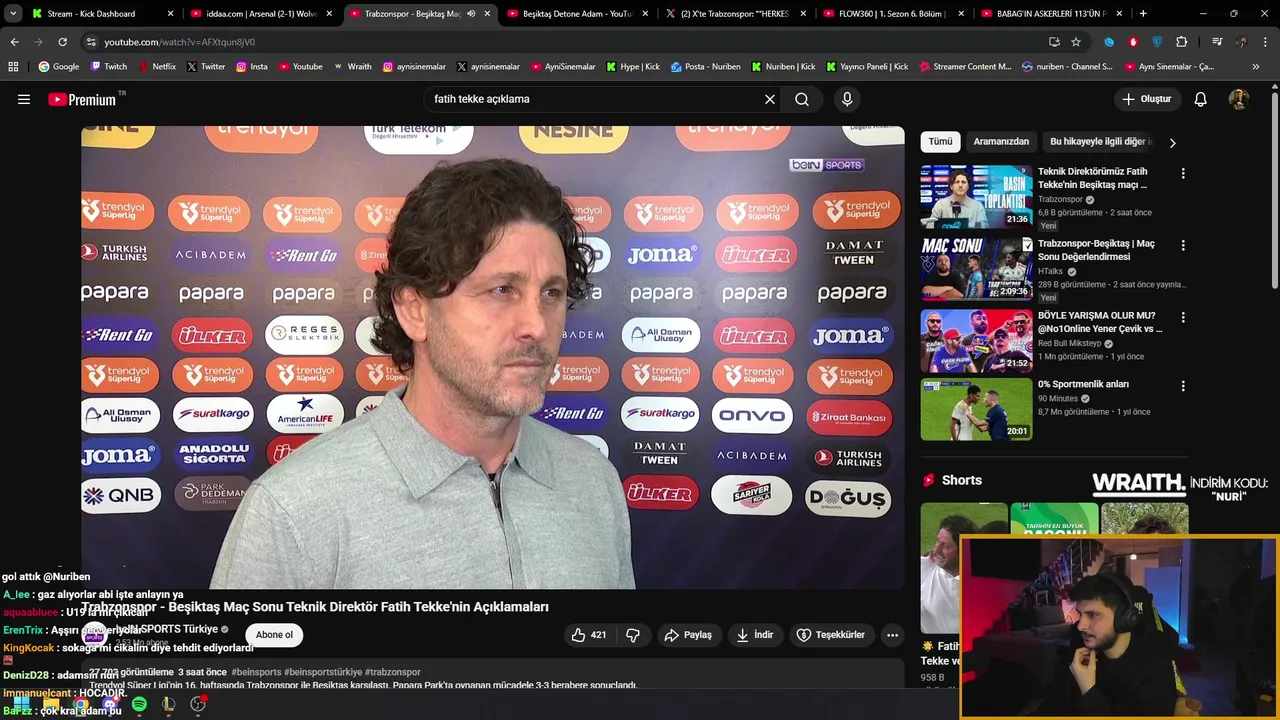Open Teknik Direktörümüz Fatih Tekke thumbnail

[x=976, y=197]
